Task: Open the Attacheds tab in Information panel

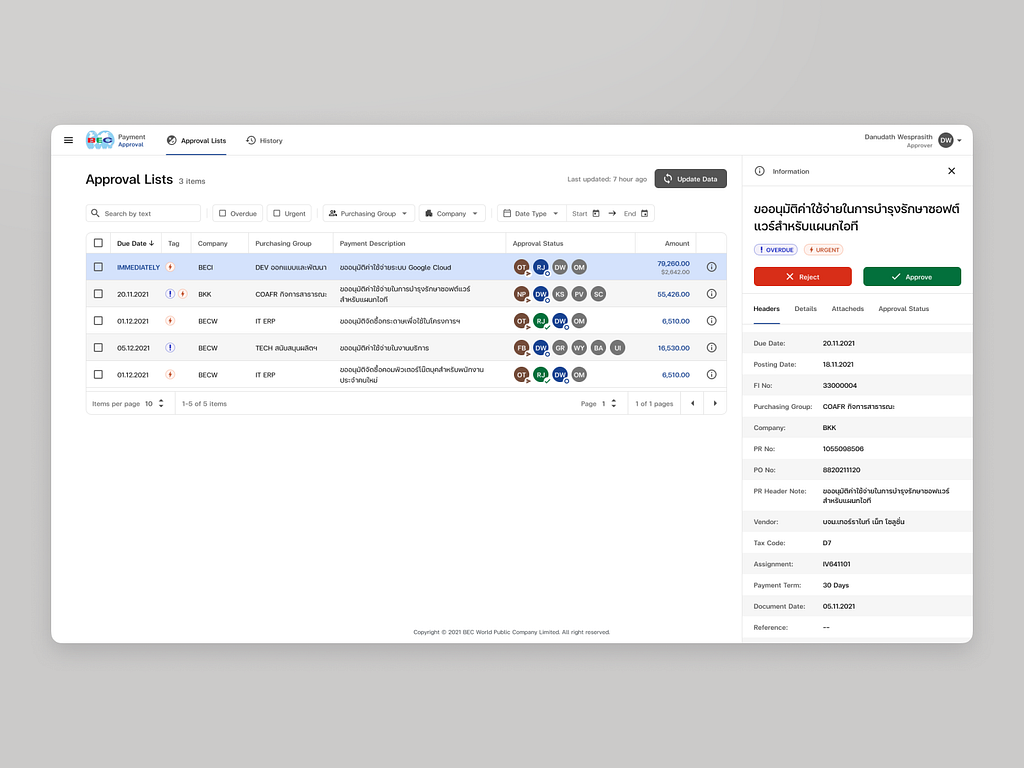Action: pyautogui.click(x=848, y=309)
